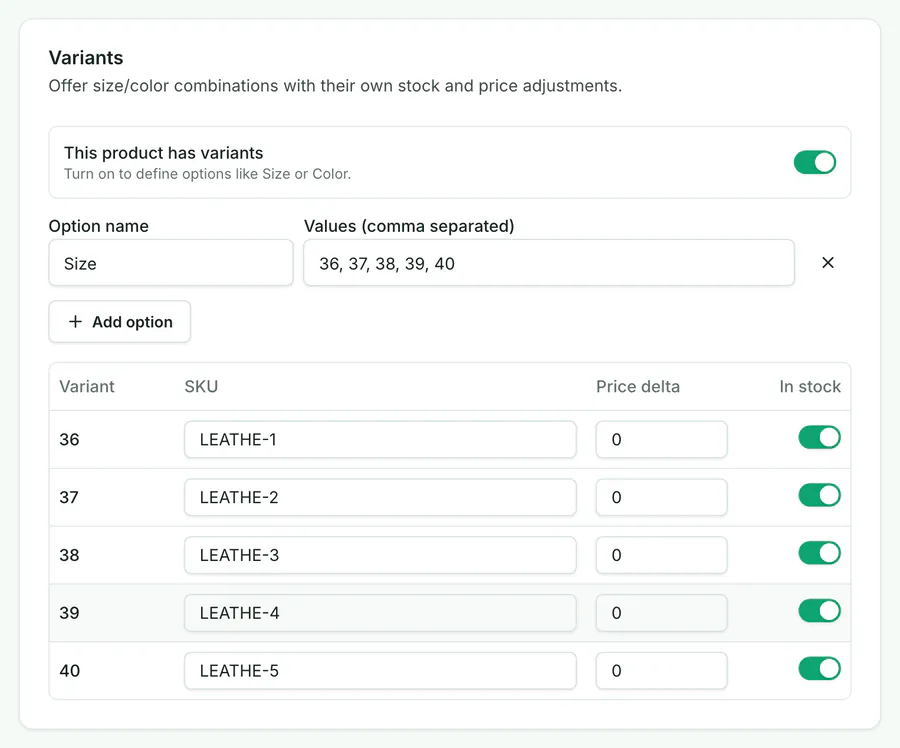This screenshot has height=748, width=900.
Task: Click the Variant column header
Action: 87,387
